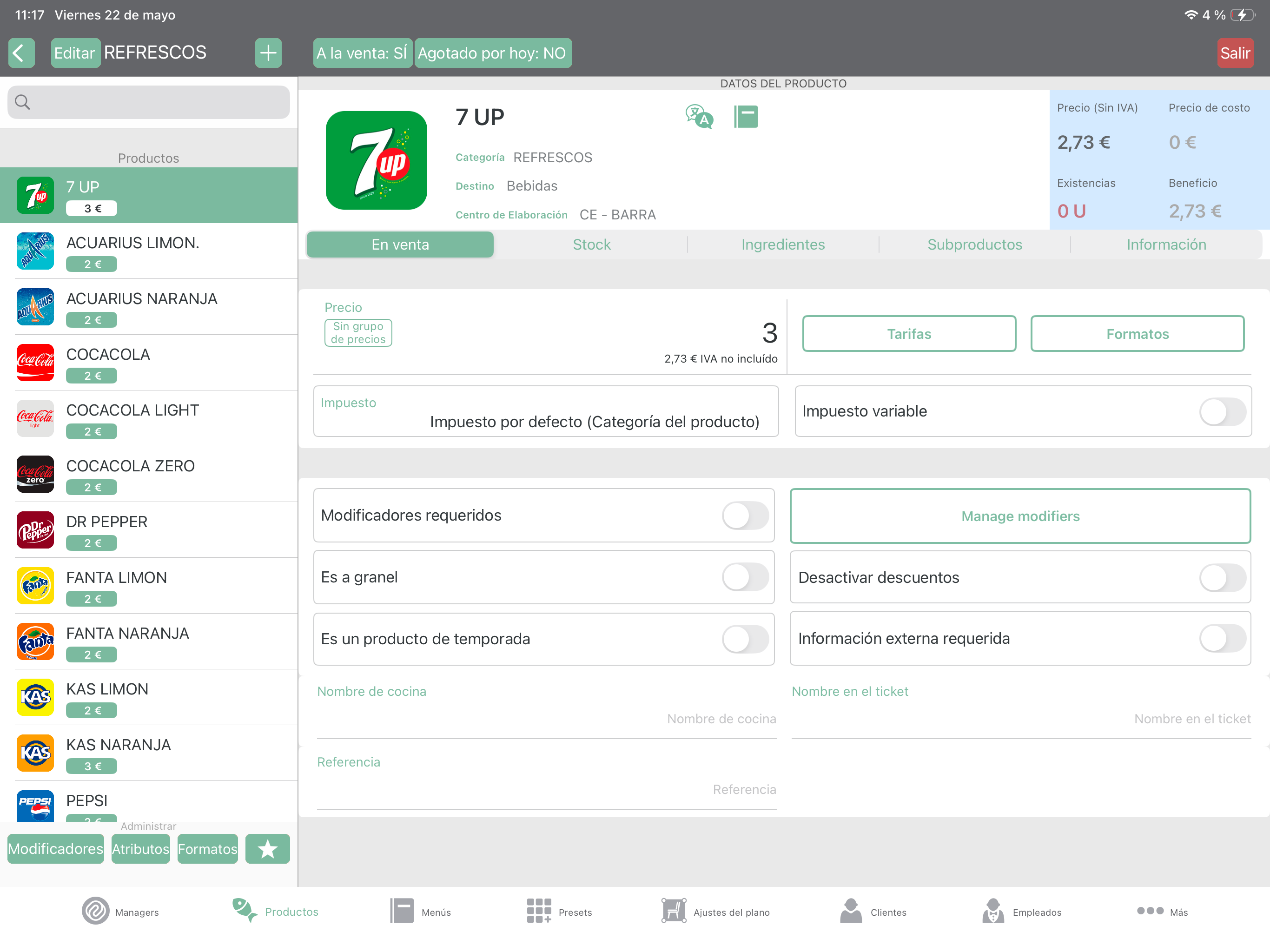Edit the 7 UP product name title
This screenshot has height=952, width=1270.
tap(479, 117)
